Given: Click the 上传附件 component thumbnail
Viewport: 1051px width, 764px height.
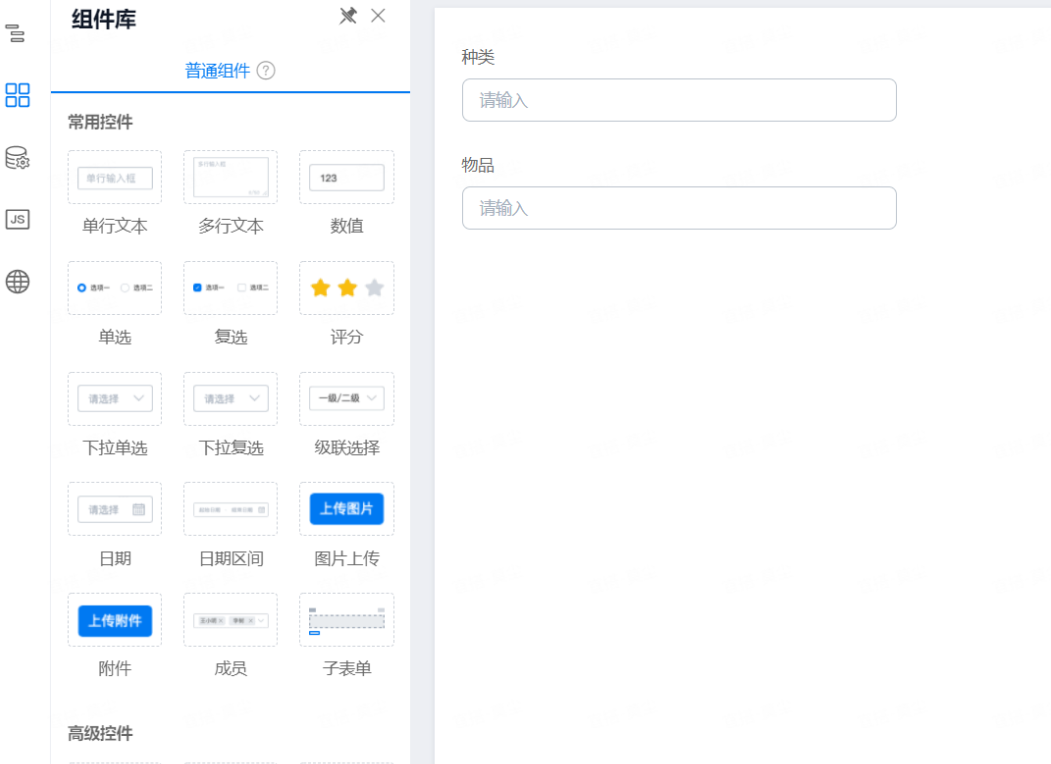Looking at the screenshot, I should (115, 620).
